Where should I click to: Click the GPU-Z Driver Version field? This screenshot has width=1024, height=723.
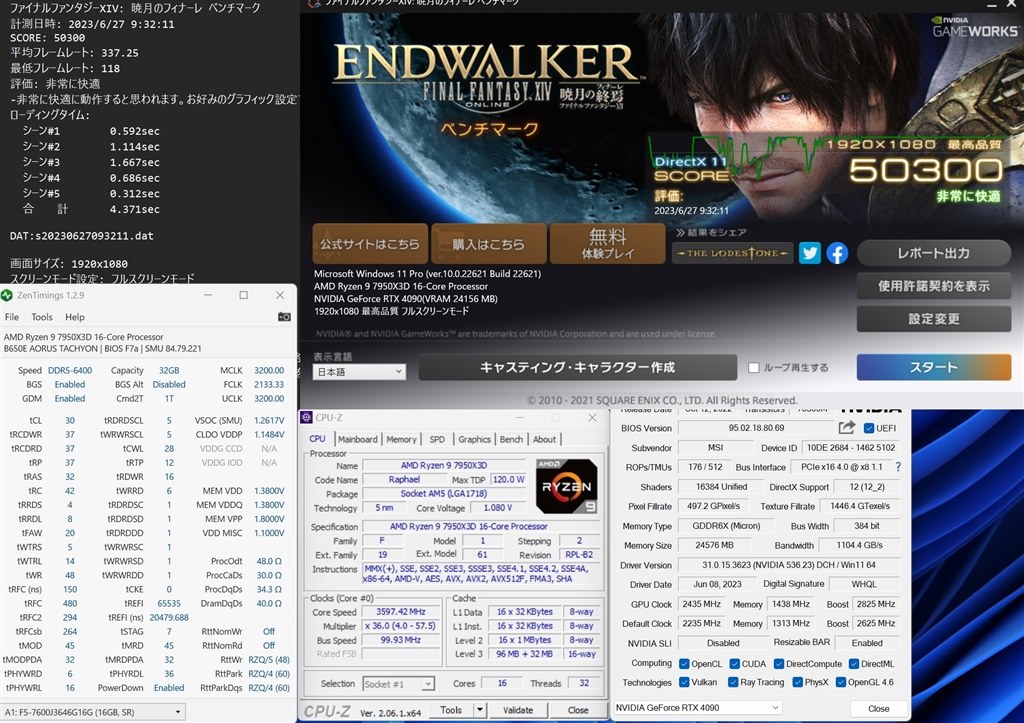789,565
